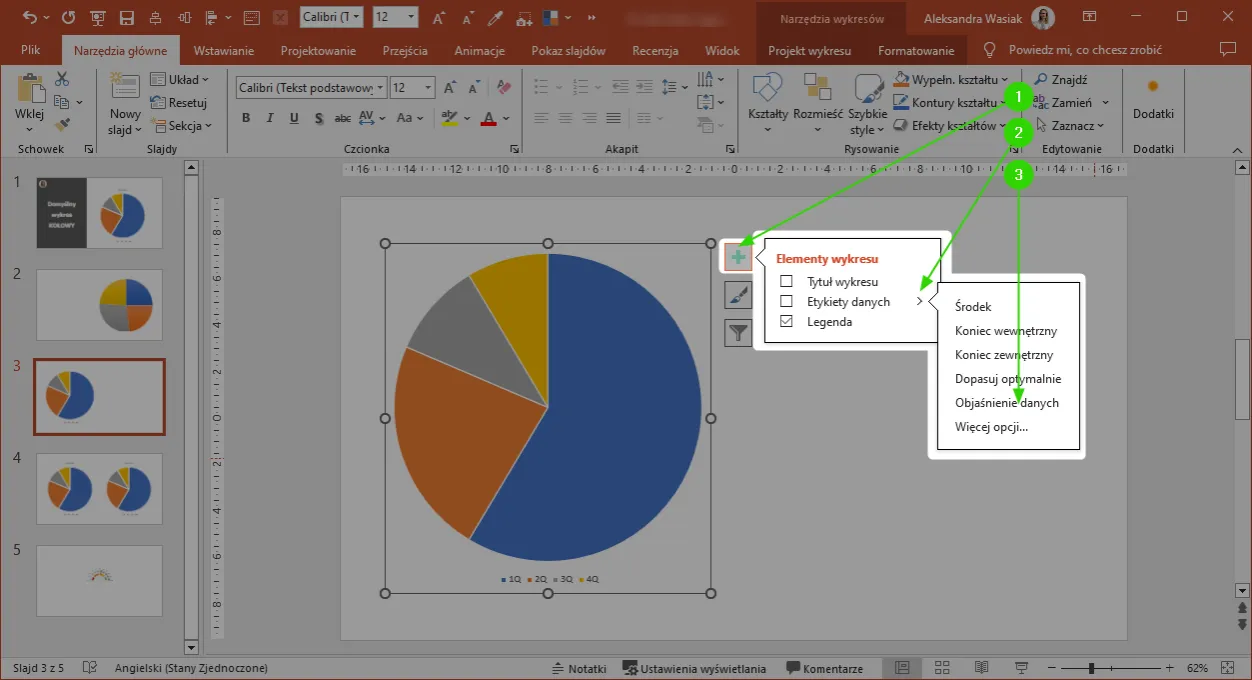The height and width of the screenshot is (680, 1252).
Task: Open the Wstawianie ribbon tab
Action: (224, 51)
